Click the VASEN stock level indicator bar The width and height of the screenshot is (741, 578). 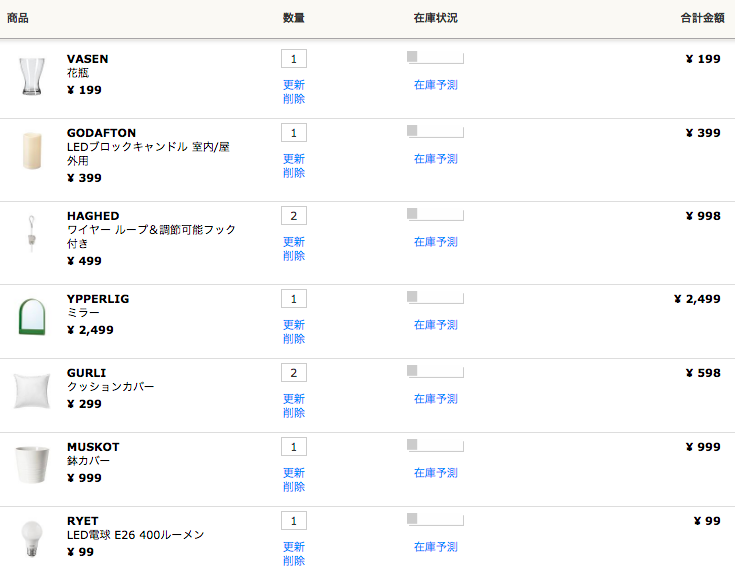click(x=435, y=58)
